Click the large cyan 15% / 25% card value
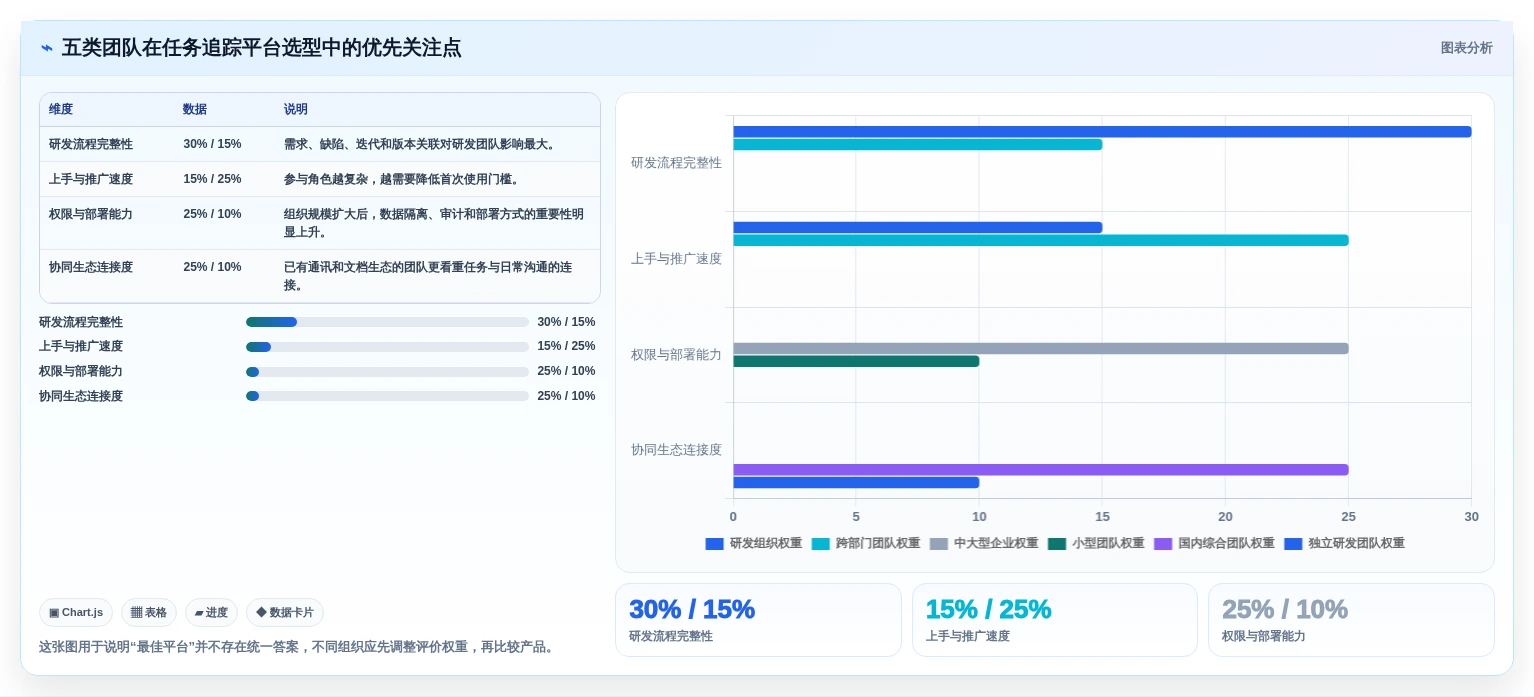Viewport: 1534px width, 697px height. (x=988, y=609)
